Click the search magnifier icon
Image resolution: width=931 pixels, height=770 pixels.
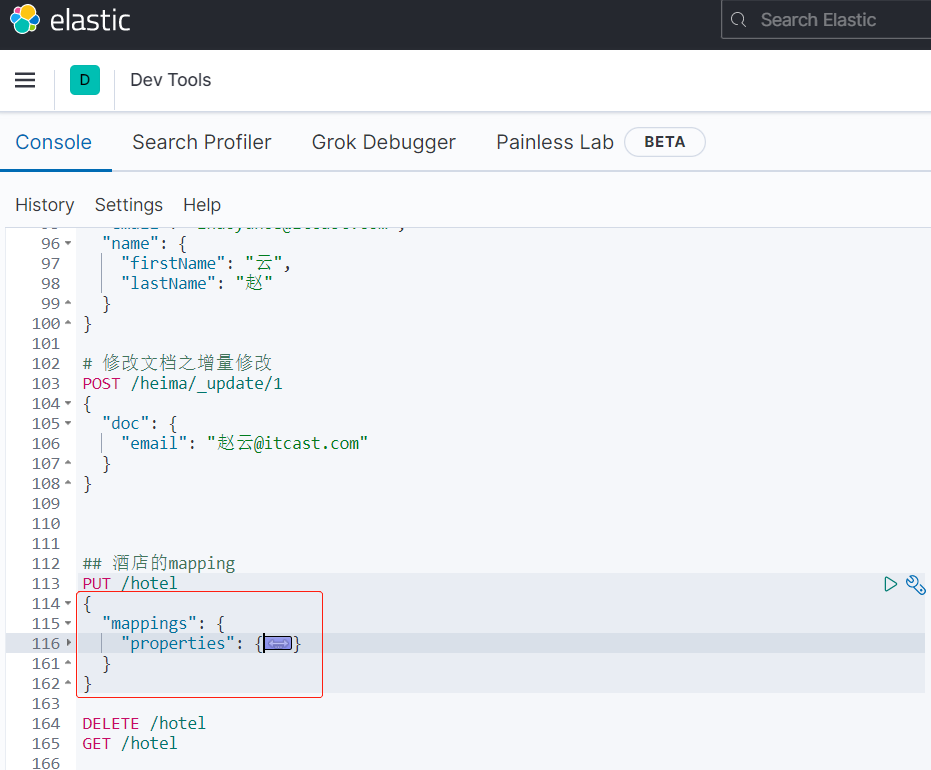tap(739, 20)
